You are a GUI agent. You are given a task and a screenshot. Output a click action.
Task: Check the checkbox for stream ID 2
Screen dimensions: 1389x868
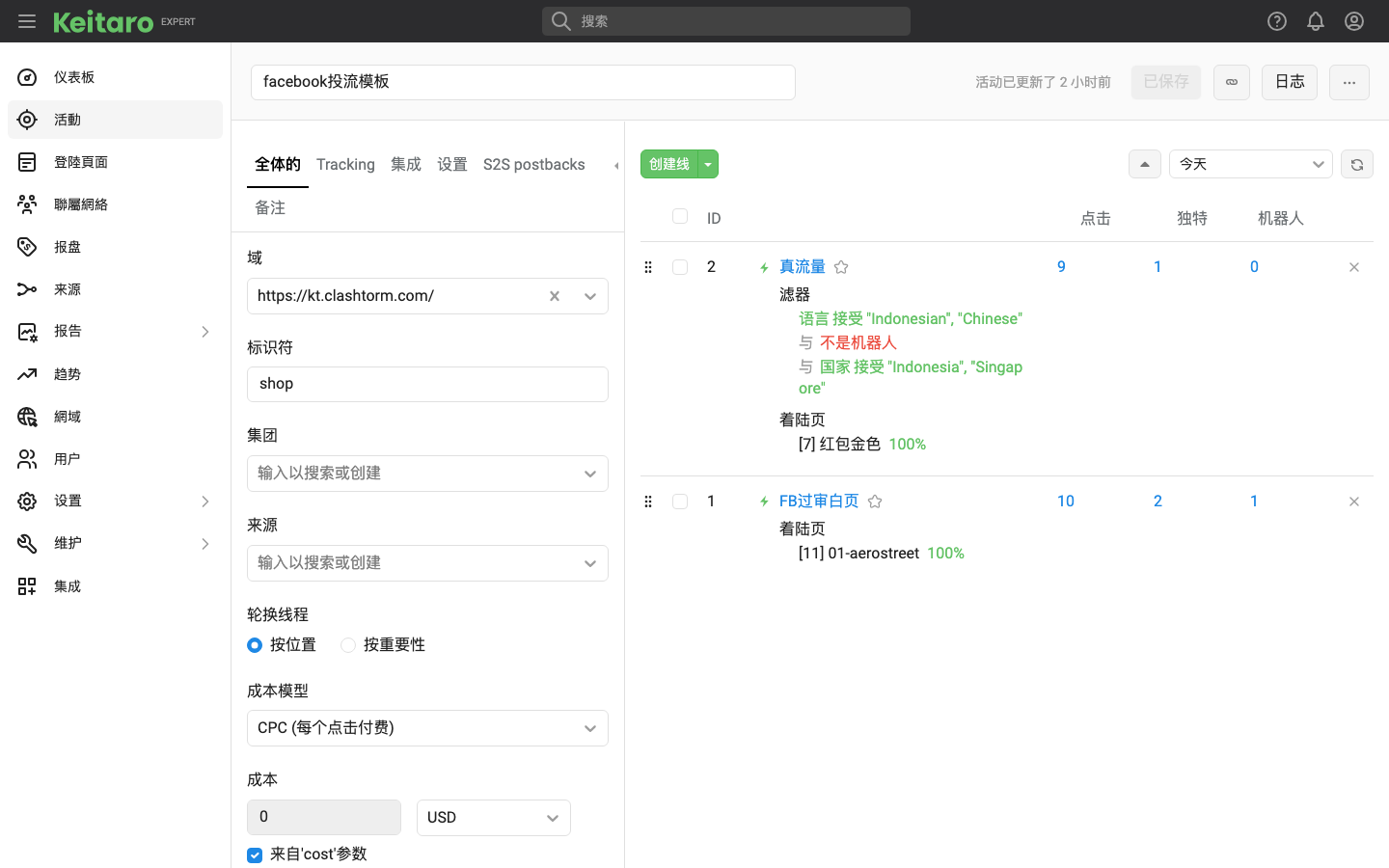coord(680,267)
